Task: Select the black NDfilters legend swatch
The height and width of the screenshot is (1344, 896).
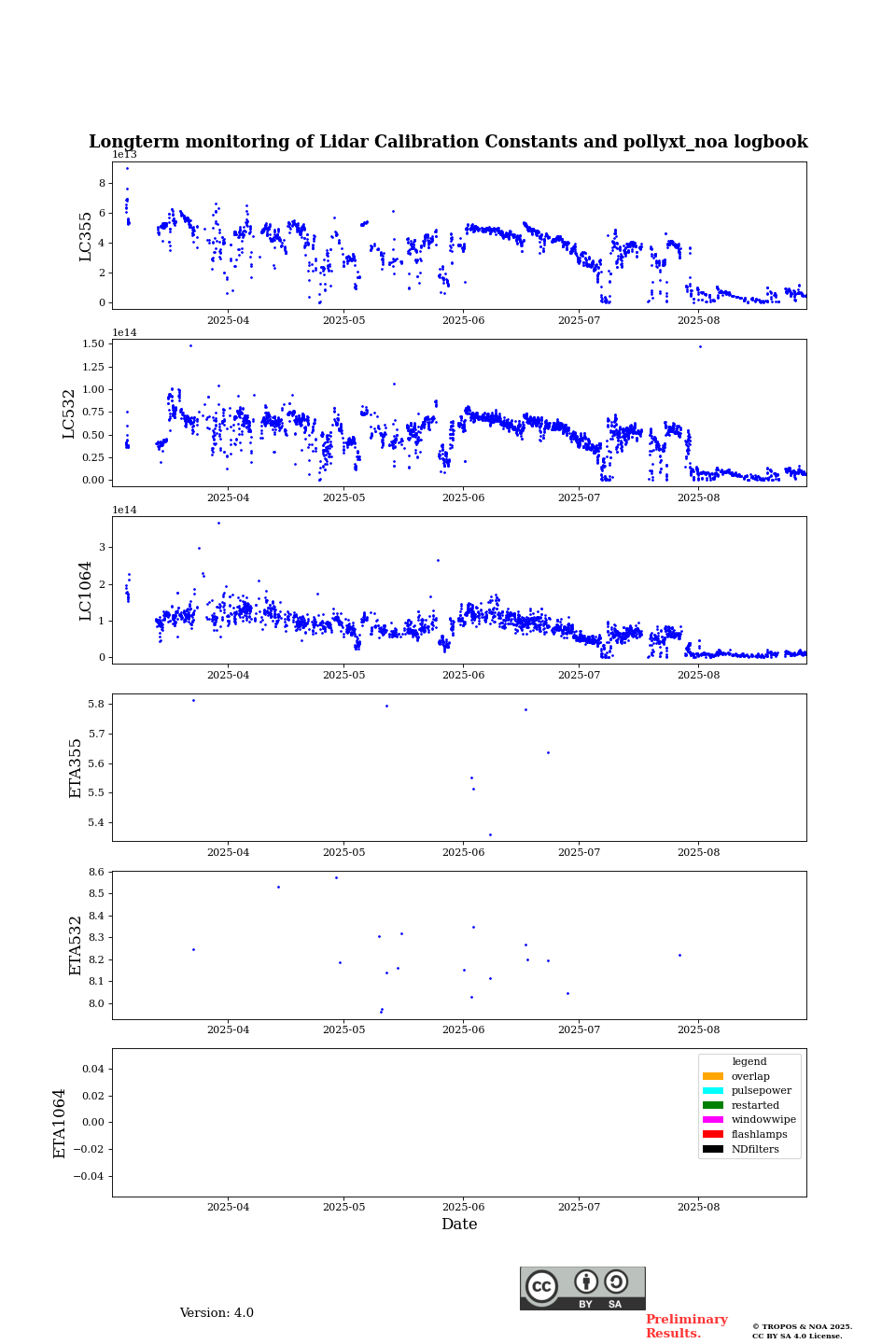Action: [712, 1149]
